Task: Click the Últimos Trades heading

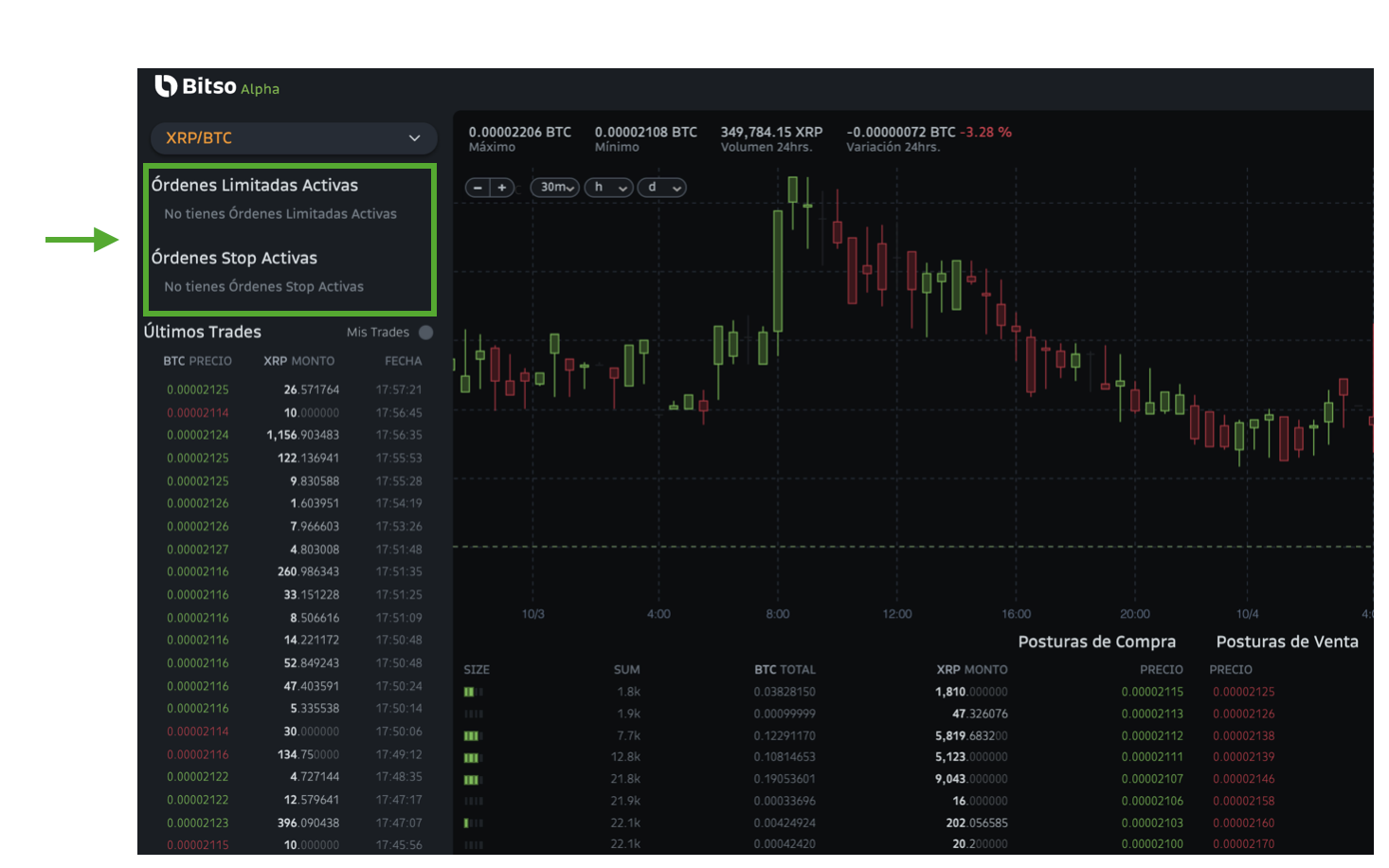Action: pos(202,332)
